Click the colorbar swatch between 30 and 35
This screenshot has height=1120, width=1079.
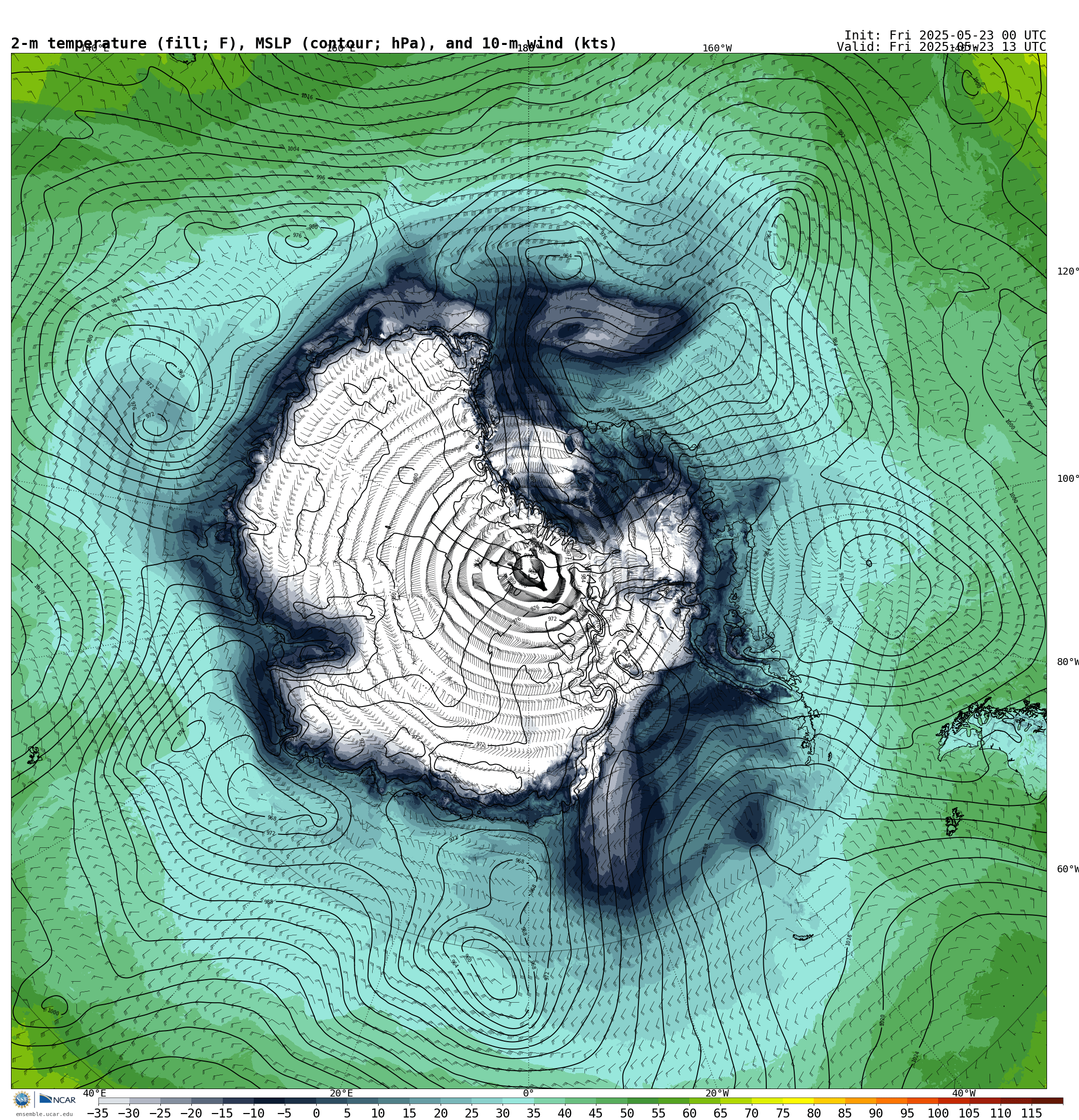[x=518, y=1101]
